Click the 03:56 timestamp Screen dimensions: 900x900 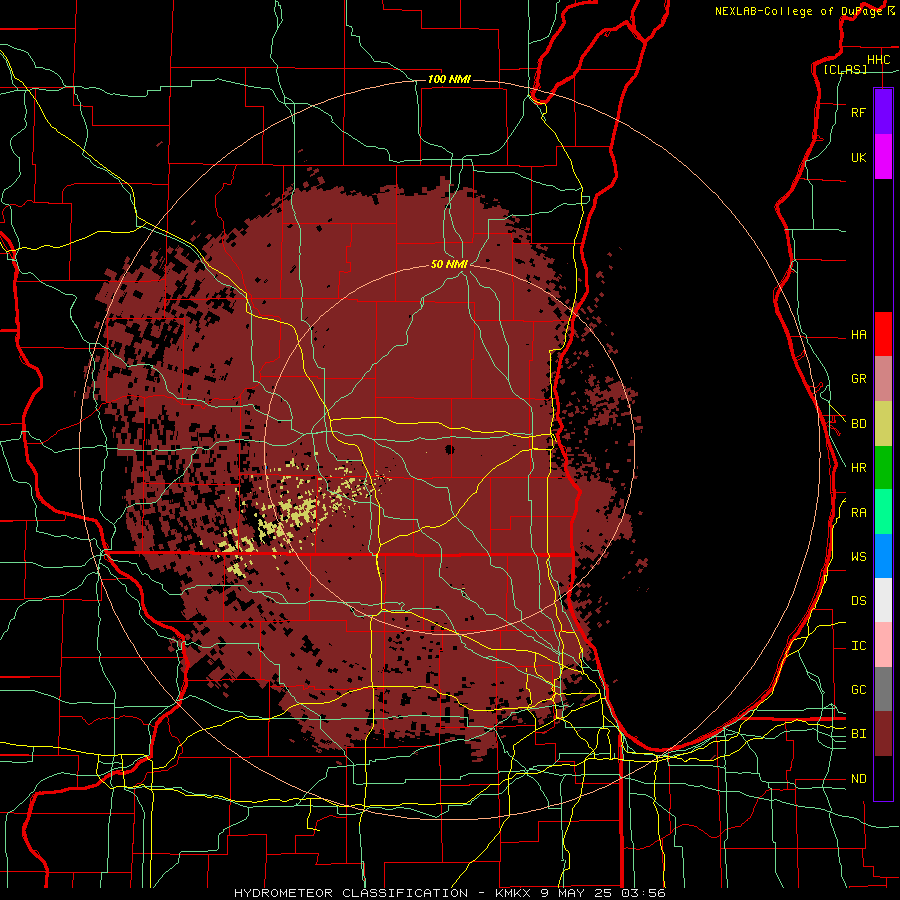(x=645, y=893)
